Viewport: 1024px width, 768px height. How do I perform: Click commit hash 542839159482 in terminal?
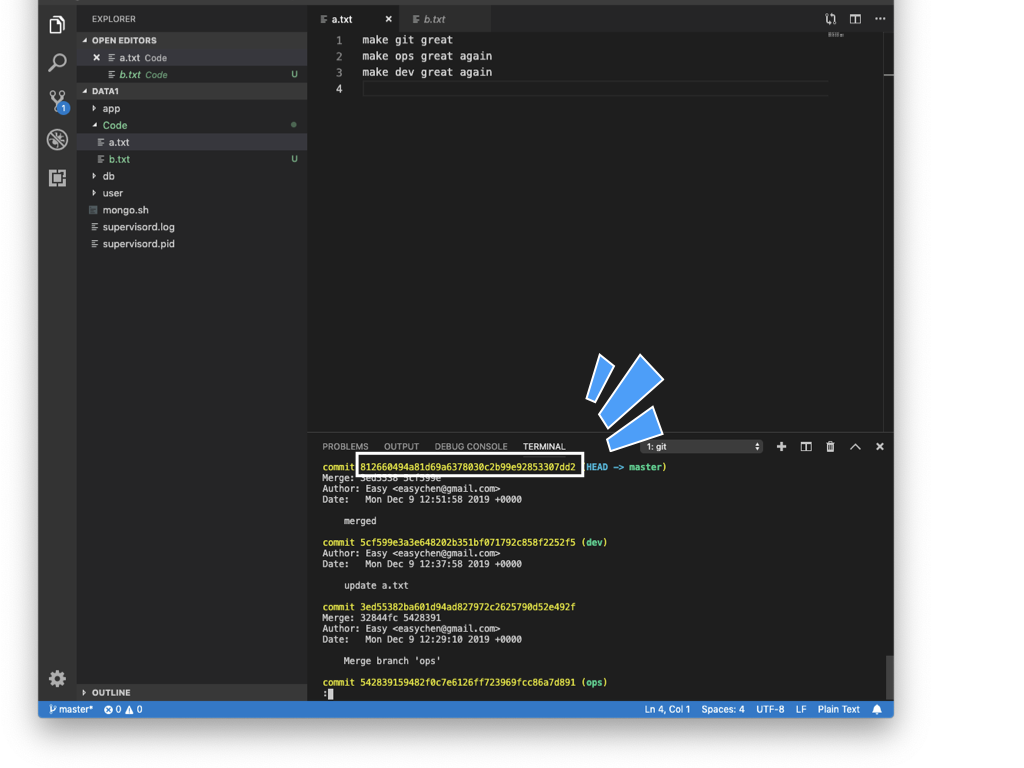coord(468,682)
